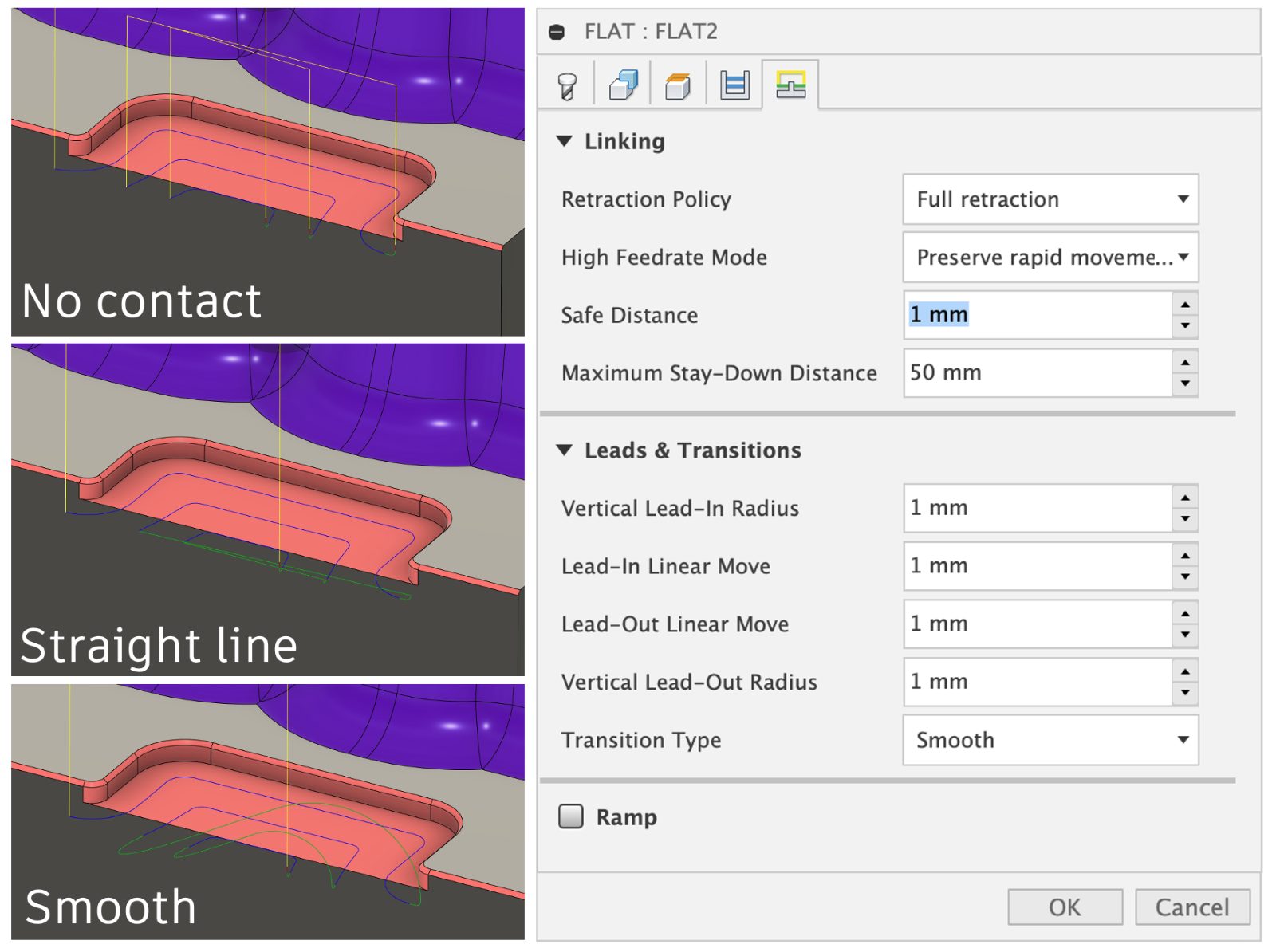
Task: Enable the Ramp checkbox
Action: point(571,816)
